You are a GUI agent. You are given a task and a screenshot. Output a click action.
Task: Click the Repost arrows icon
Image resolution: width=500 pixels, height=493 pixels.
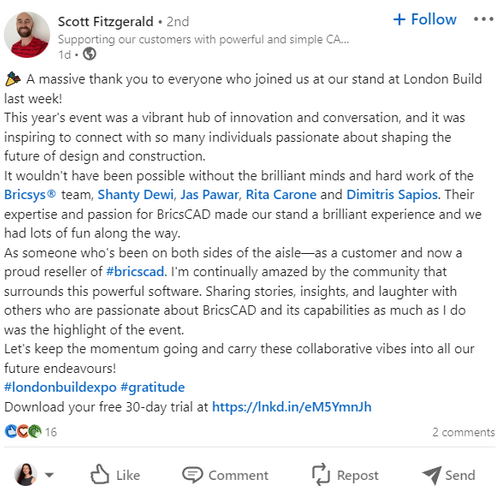(321, 474)
